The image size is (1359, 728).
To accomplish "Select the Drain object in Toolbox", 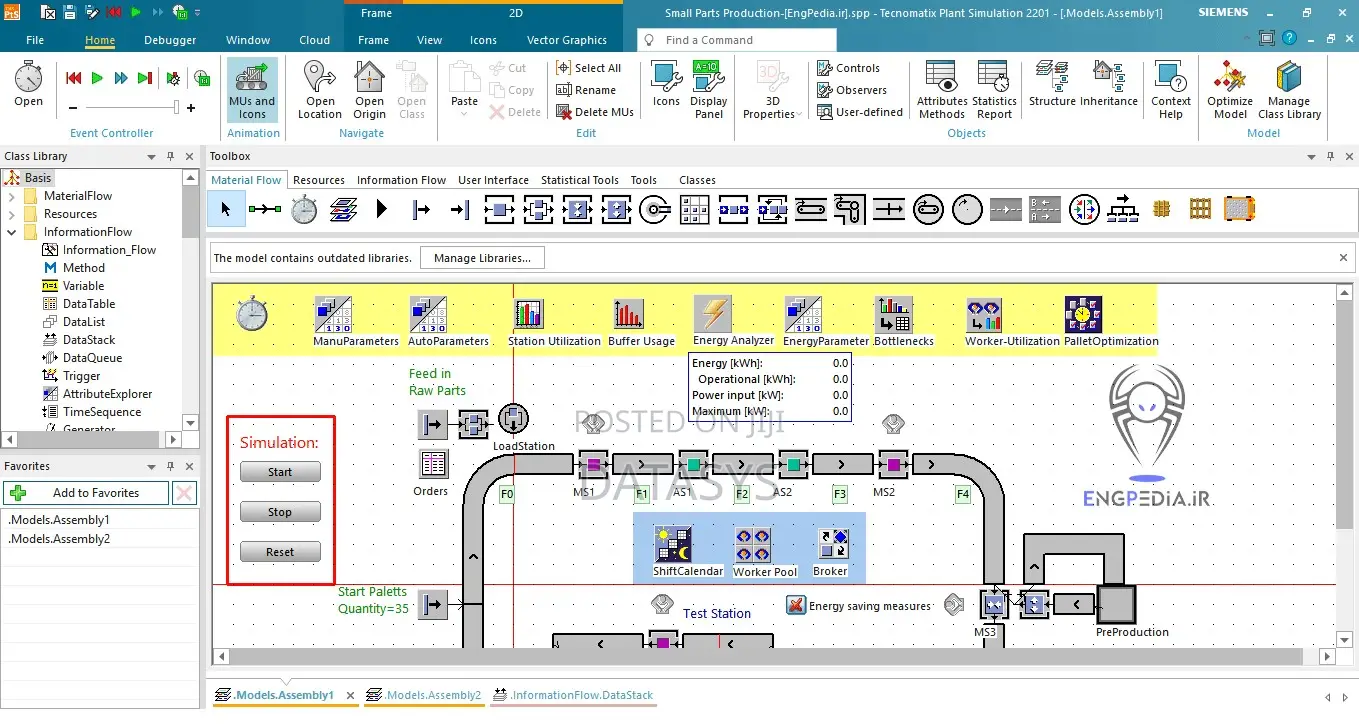I will click(x=460, y=209).
